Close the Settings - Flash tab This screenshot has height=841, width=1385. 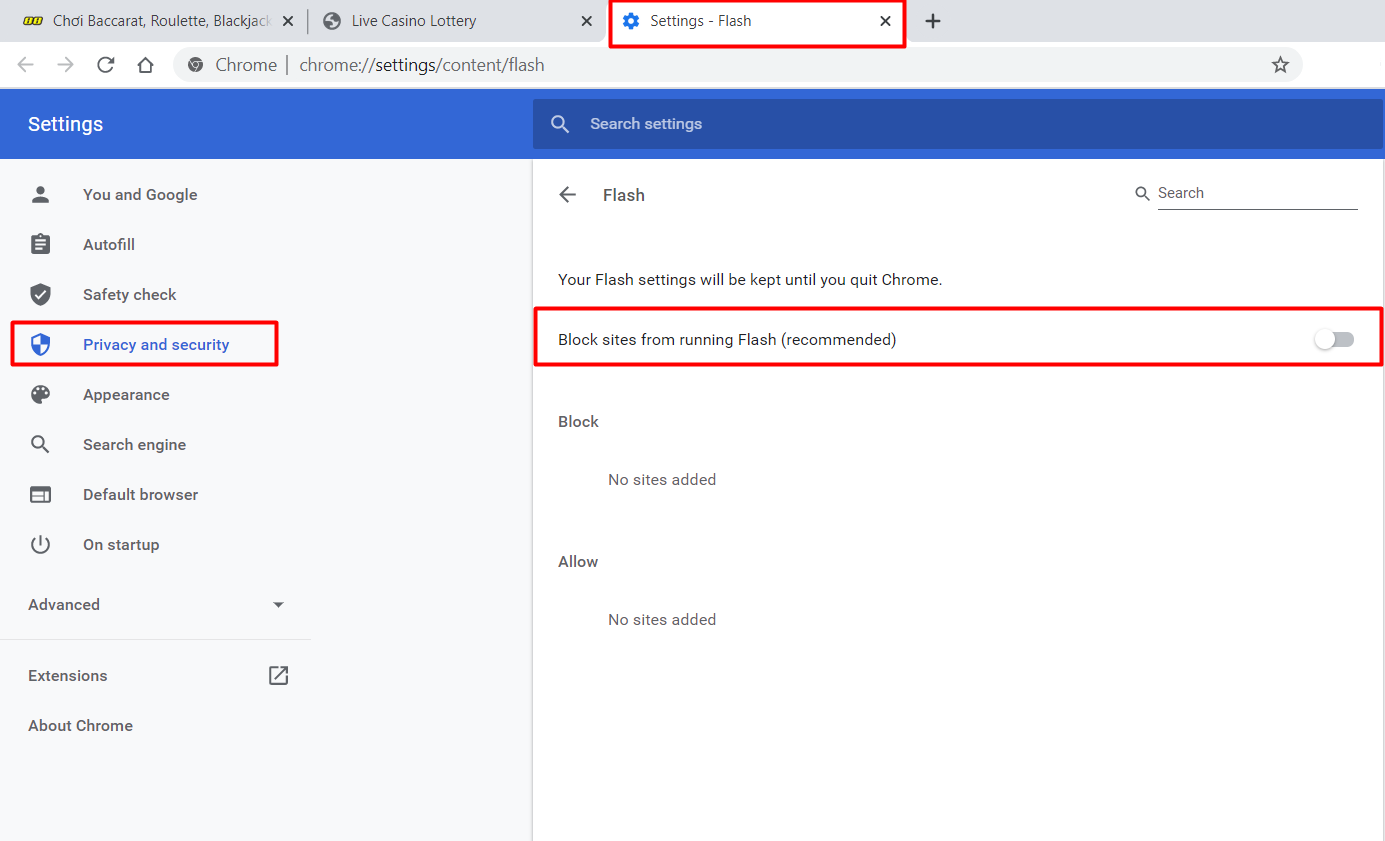click(885, 21)
